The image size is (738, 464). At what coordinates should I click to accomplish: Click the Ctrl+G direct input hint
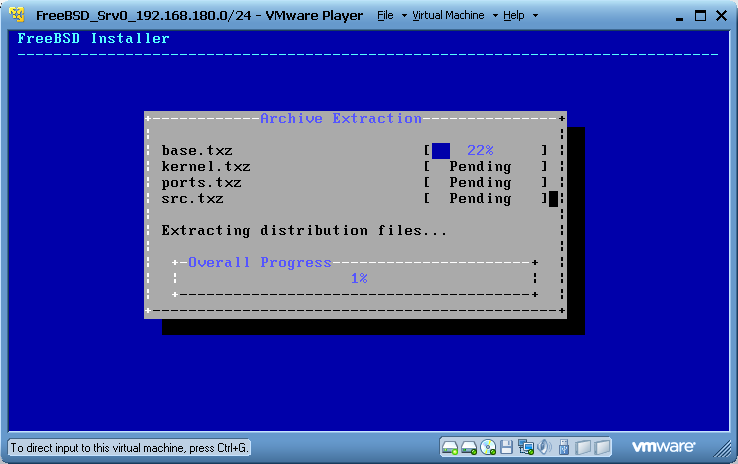pyautogui.click(x=129, y=448)
